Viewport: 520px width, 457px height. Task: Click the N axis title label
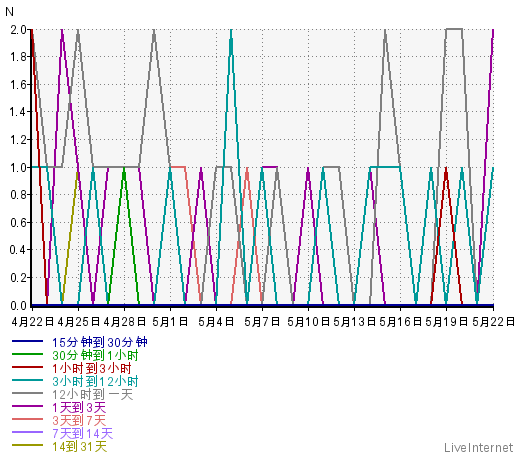(9, 12)
